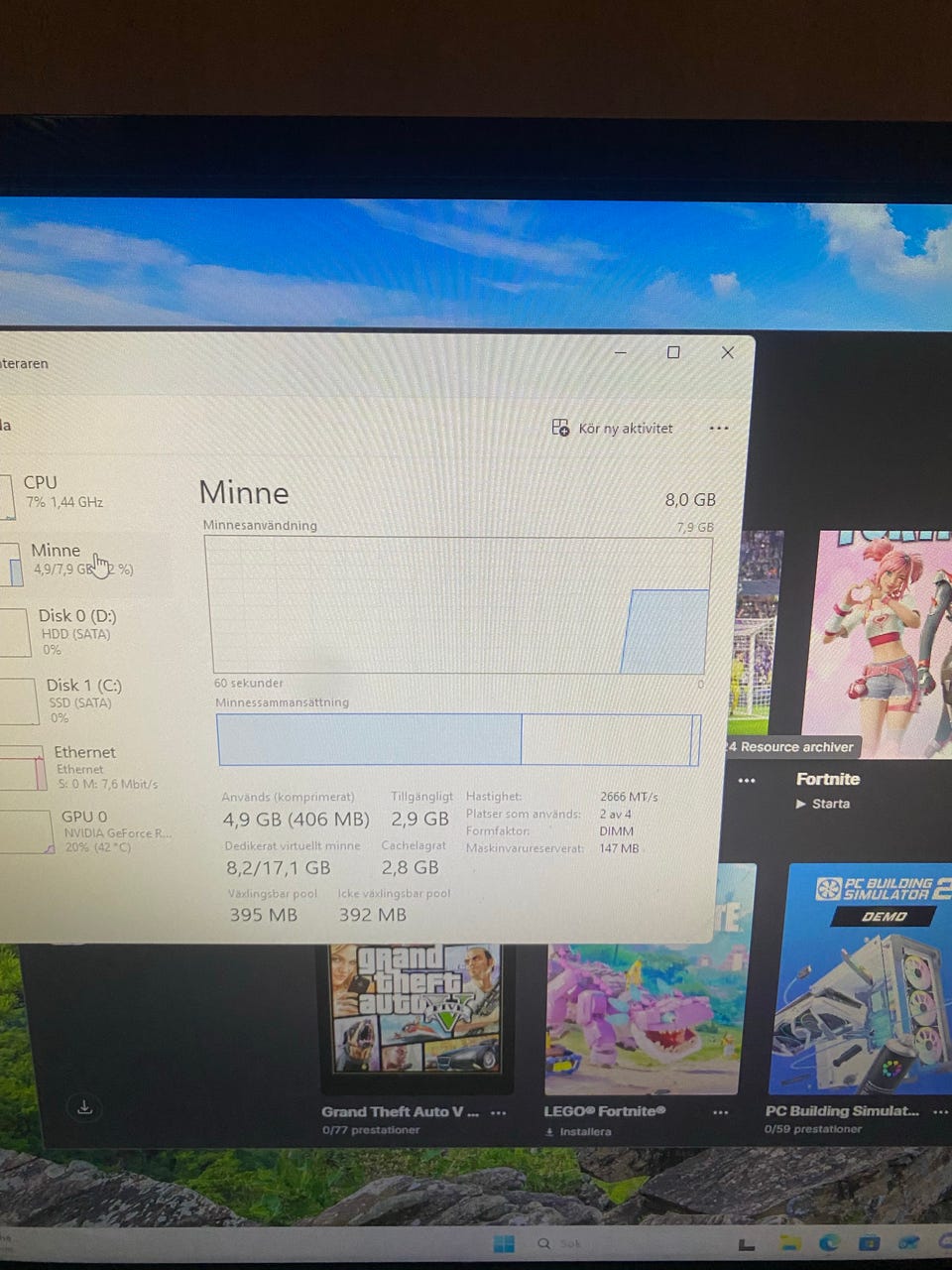Viewport: 952px width, 1270px height.
Task: Click the Ethernet mini graph thumbnail
Action: tap(22, 769)
